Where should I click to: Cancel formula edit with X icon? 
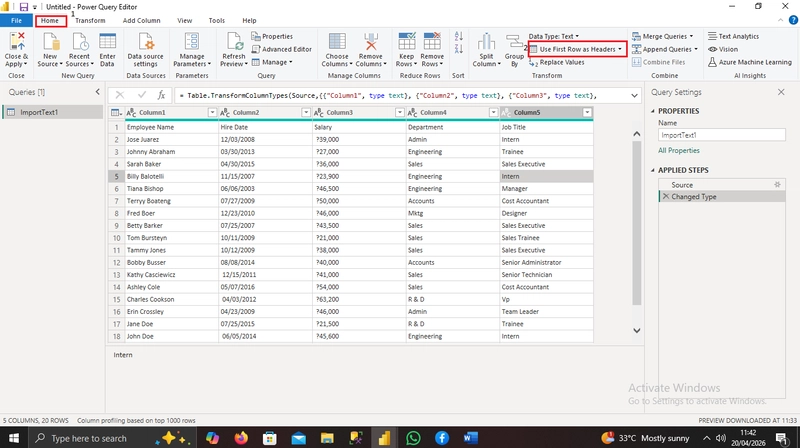[x=119, y=95]
